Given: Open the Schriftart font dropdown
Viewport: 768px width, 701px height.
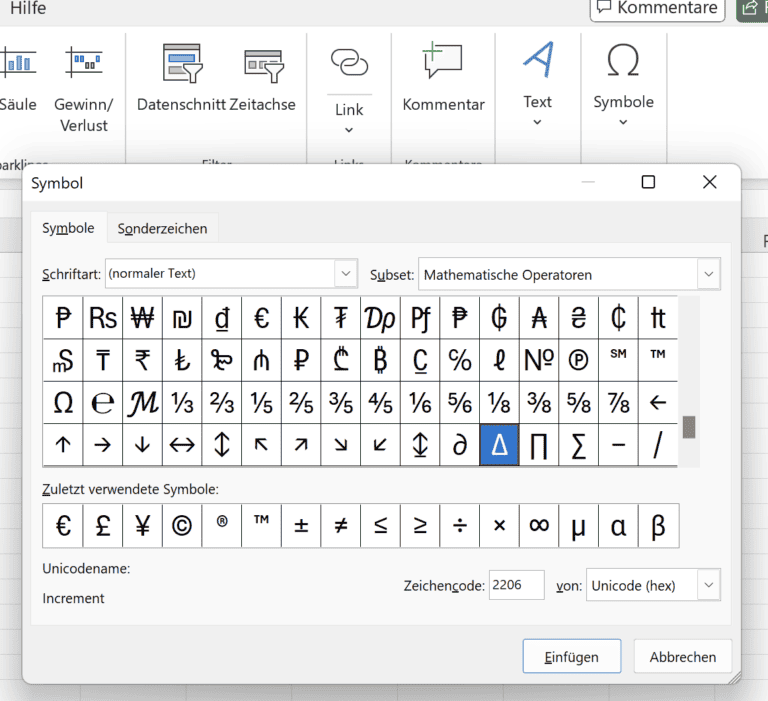Looking at the screenshot, I should 346,273.
